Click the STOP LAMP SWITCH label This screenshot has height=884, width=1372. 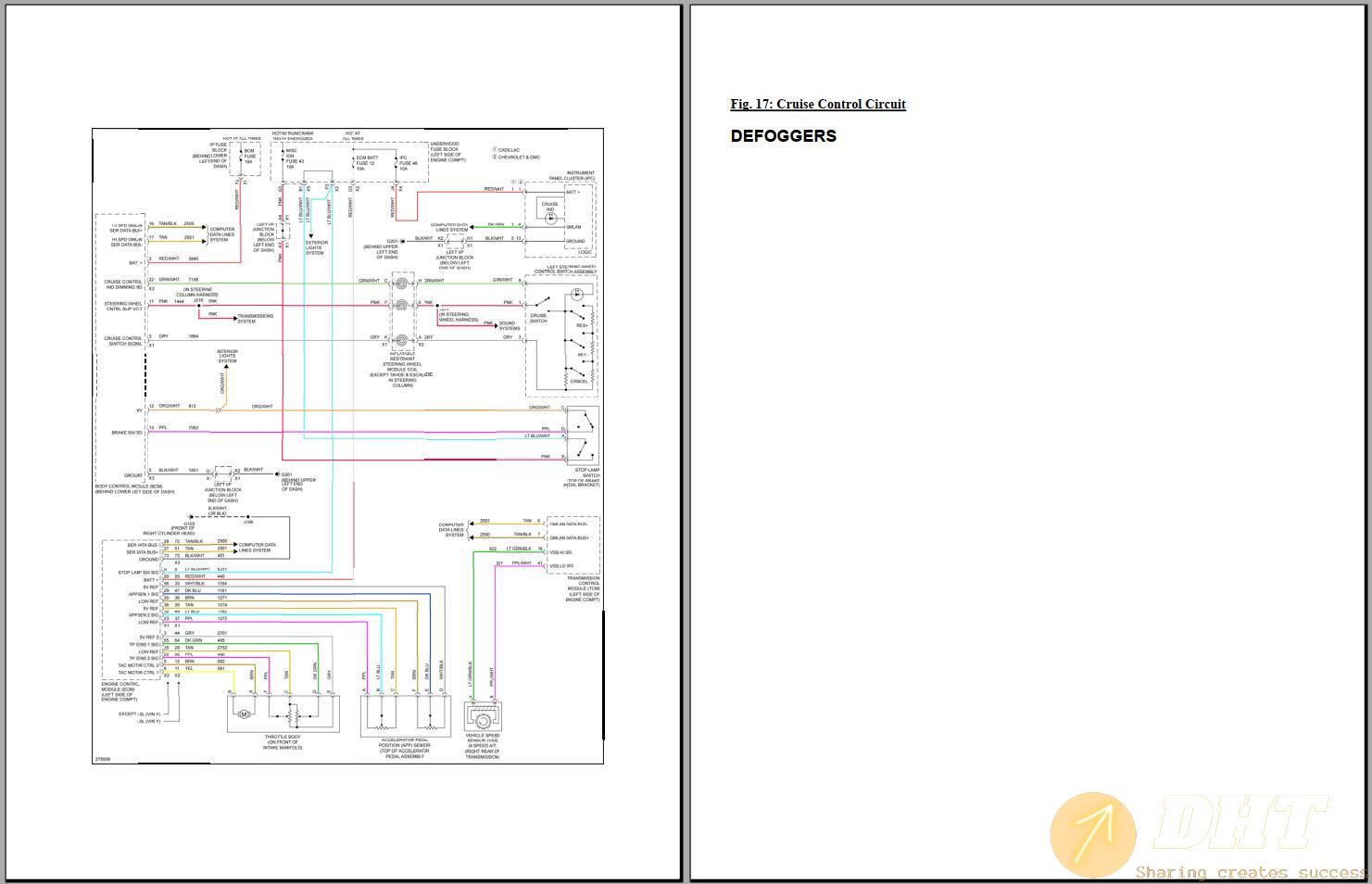(586, 473)
